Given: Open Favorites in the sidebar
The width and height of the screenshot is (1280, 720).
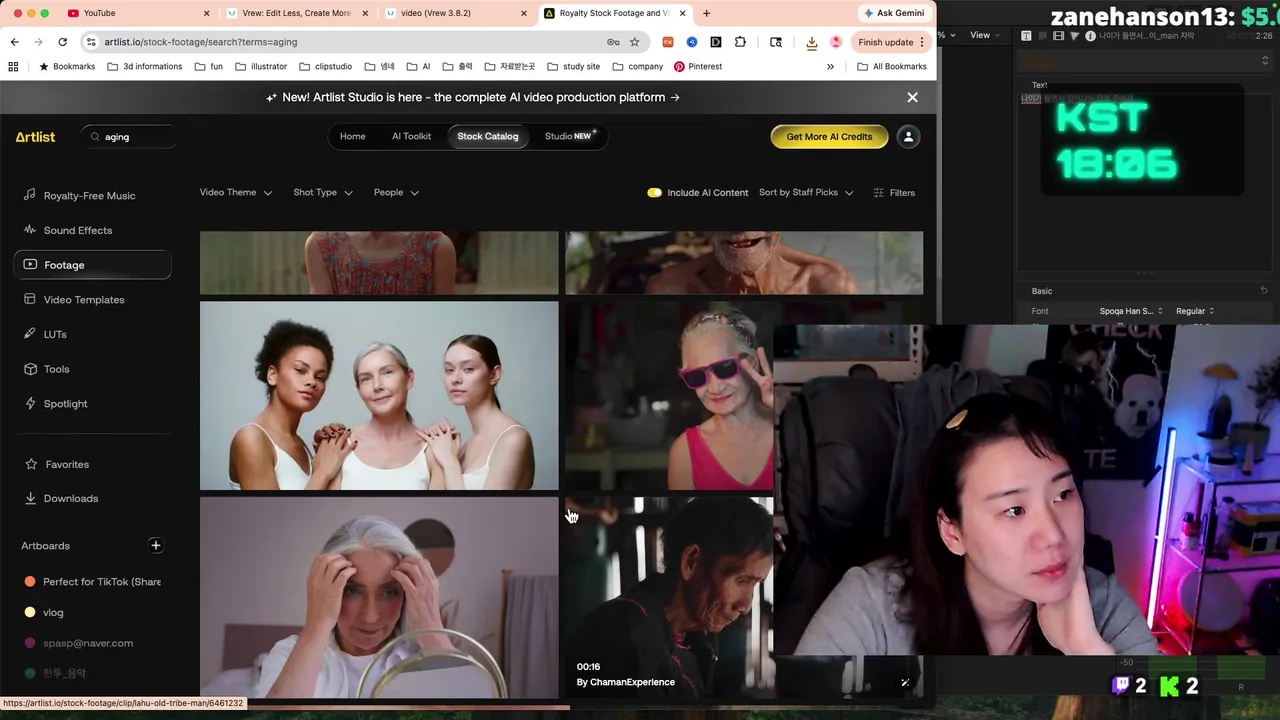Looking at the screenshot, I should click(x=67, y=465).
